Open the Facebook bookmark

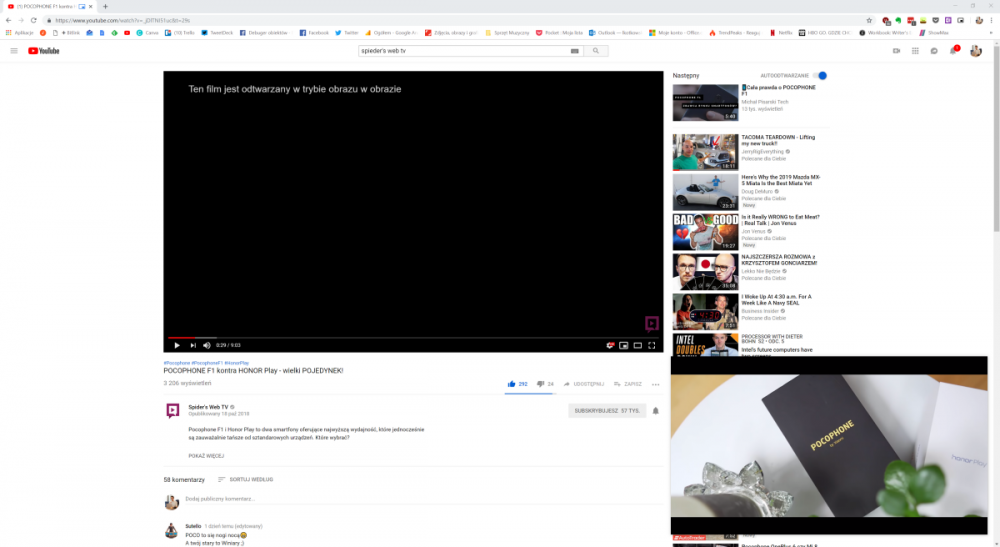tap(314, 33)
